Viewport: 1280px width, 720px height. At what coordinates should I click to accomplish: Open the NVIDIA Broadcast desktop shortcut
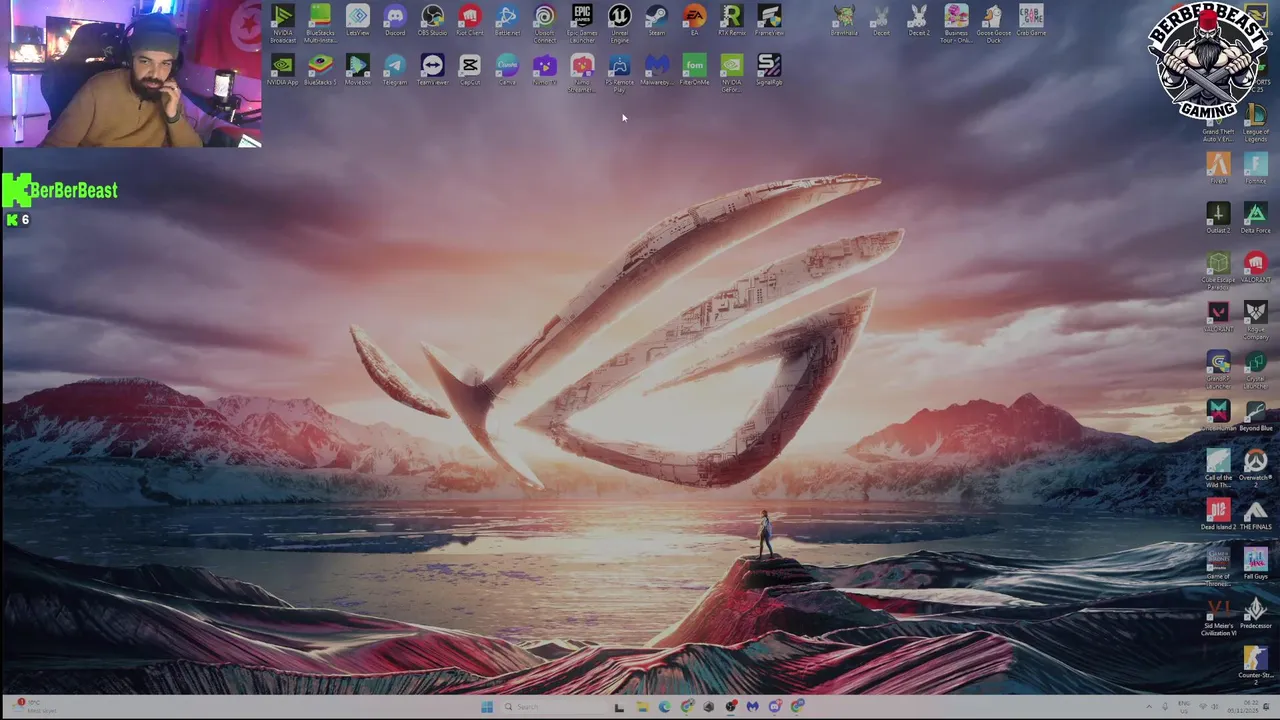[x=283, y=23]
